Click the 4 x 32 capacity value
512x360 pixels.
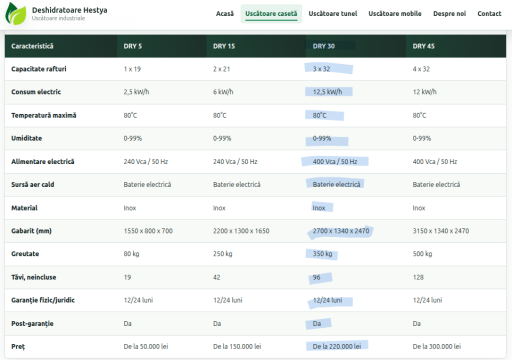[x=421, y=69]
